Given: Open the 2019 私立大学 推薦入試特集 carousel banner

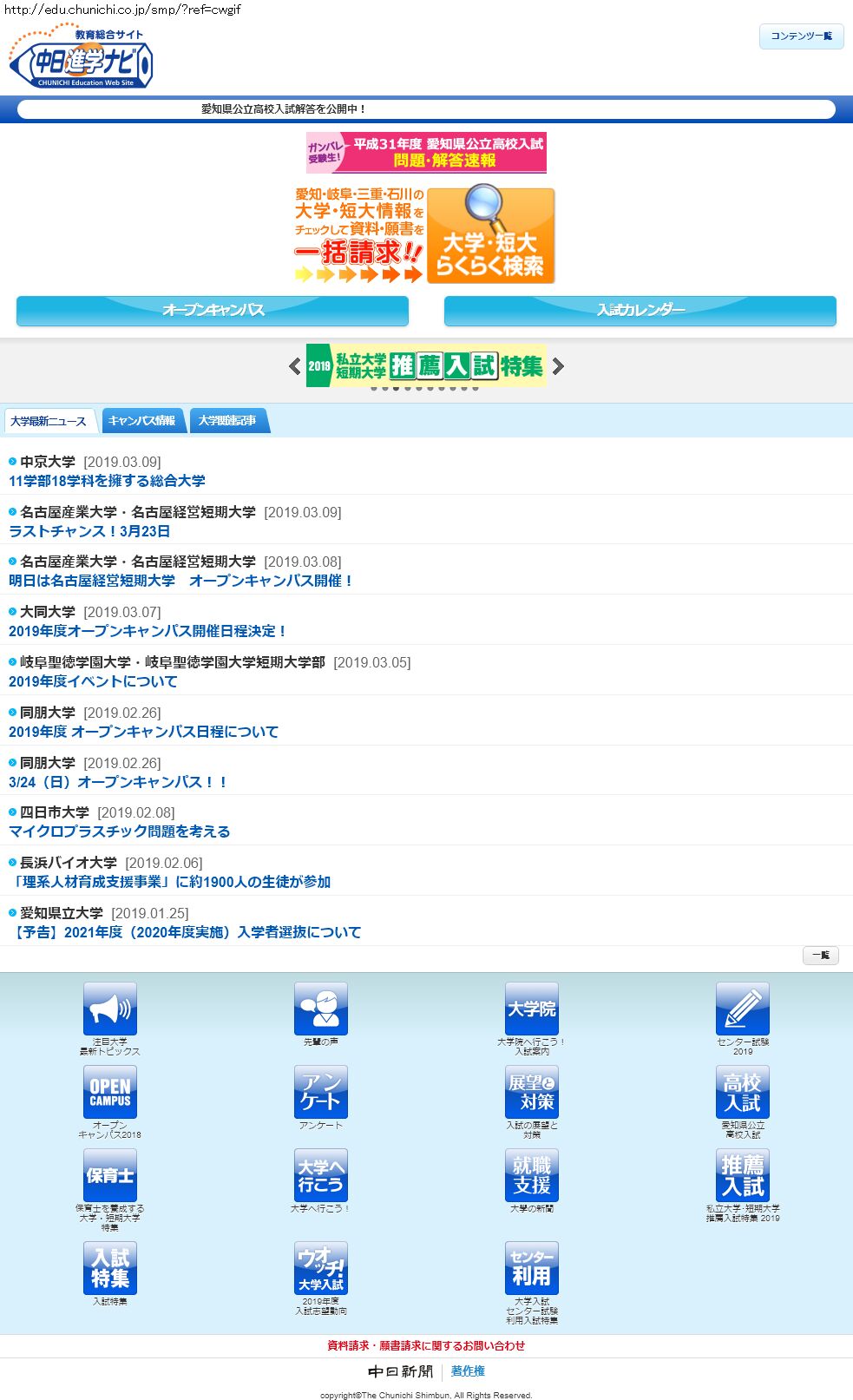Looking at the screenshot, I should (x=426, y=365).
